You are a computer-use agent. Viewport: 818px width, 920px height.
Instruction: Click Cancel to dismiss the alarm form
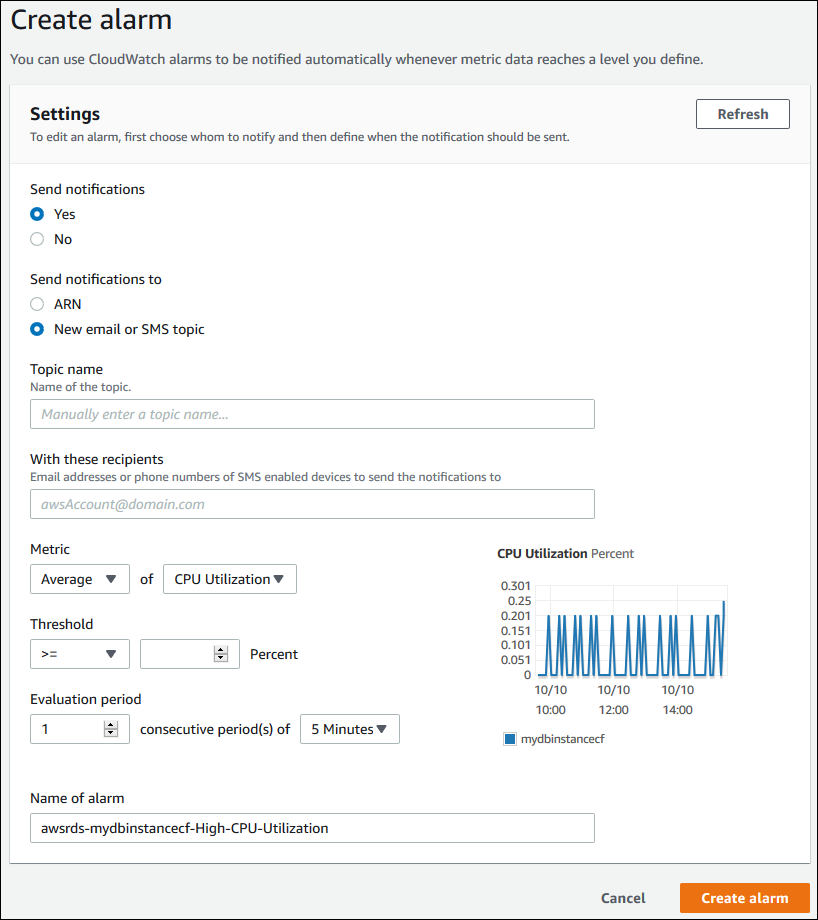(x=622, y=898)
